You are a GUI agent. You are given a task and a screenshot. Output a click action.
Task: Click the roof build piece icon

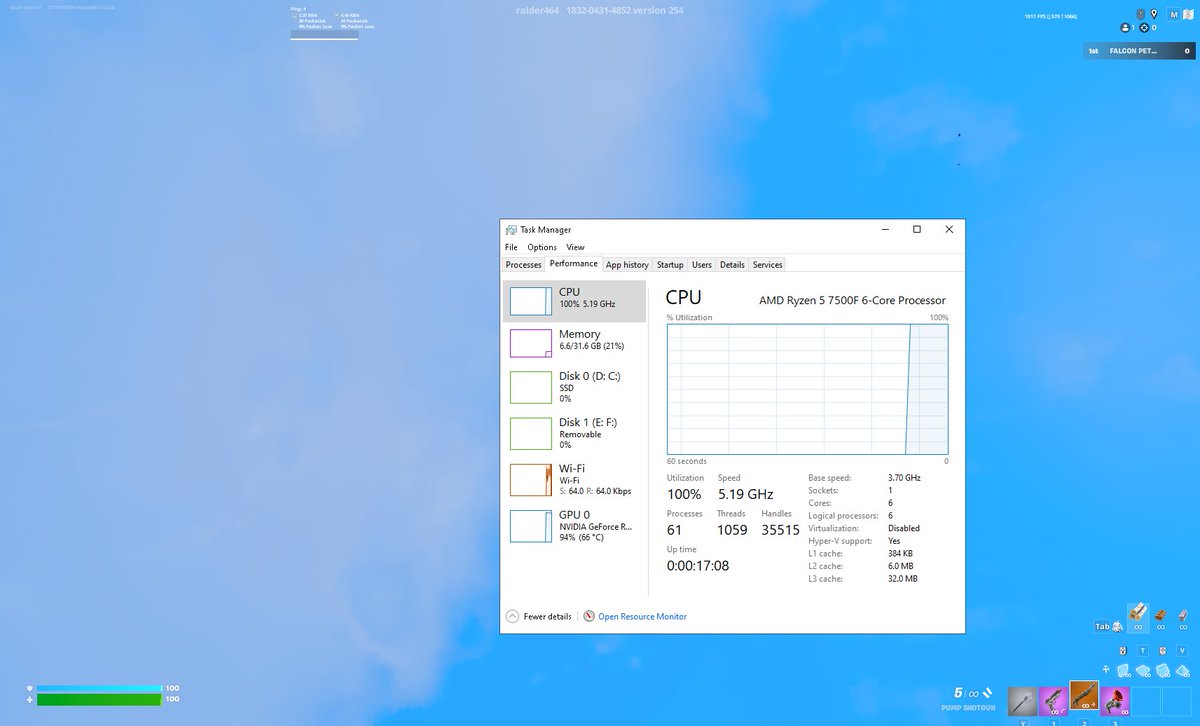click(1182, 671)
